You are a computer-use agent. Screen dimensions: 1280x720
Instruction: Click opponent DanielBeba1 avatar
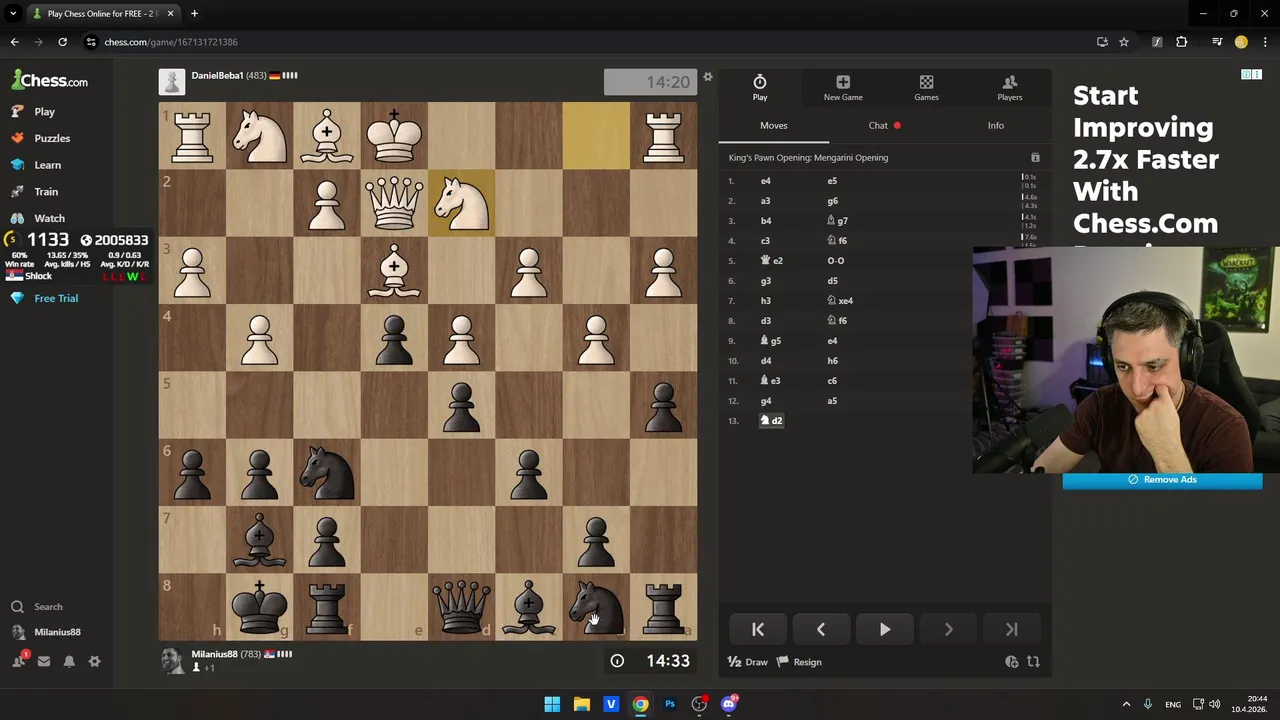[172, 82]
